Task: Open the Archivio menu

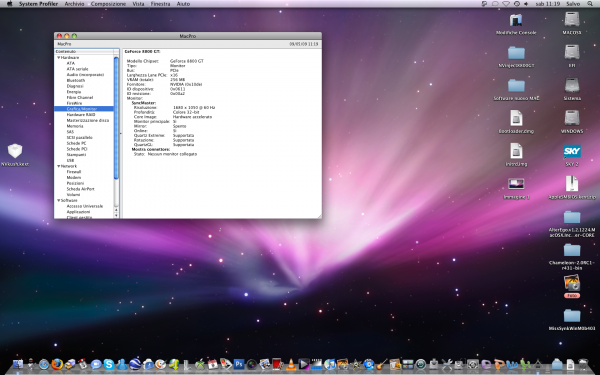Action: 74,4
